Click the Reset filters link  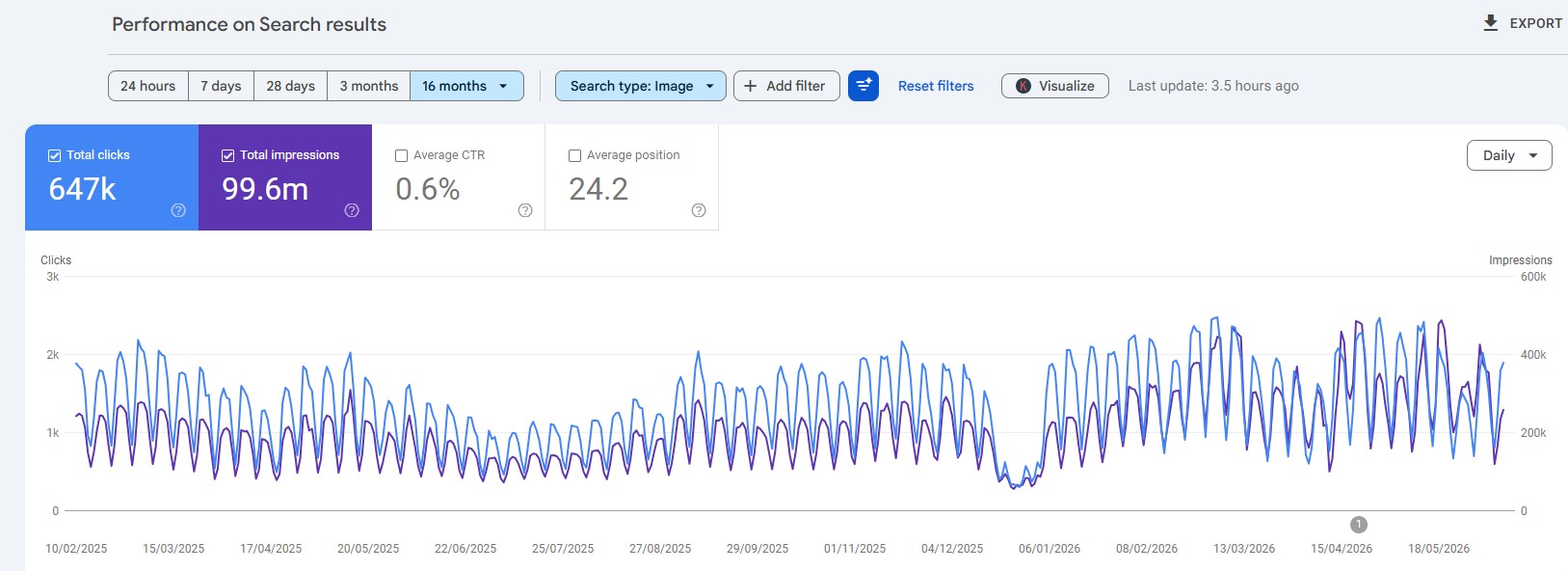[x=936, y=86]
